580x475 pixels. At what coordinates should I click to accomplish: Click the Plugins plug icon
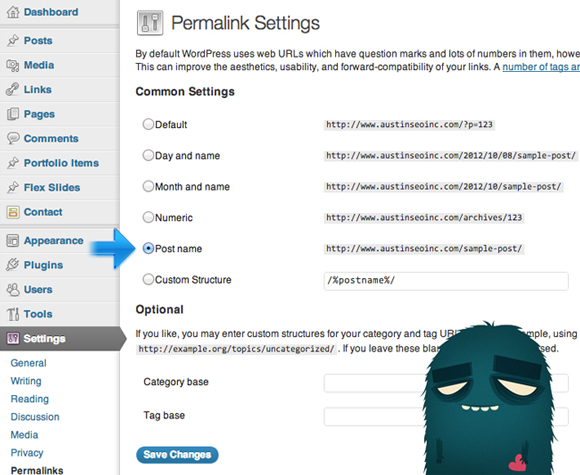pyautogui.click(x=13, y=265)
